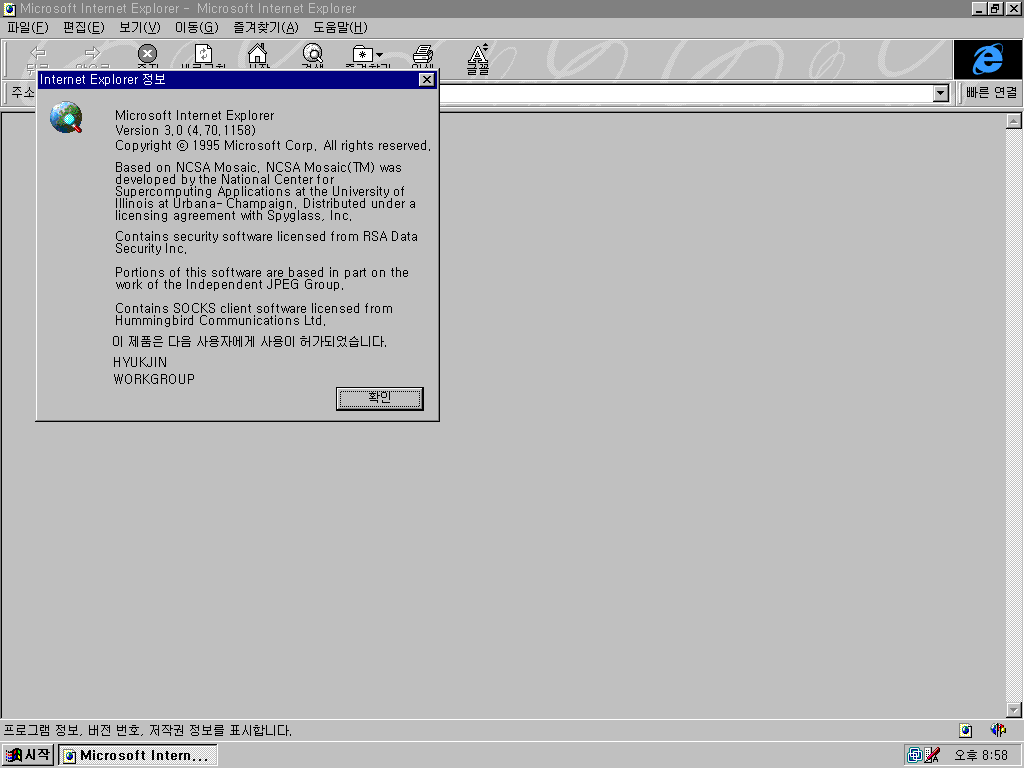The height and width of the screenshot is (768, 1024).
Task: Click the IE window title bar icon
Action: click(x=9, y=8)
